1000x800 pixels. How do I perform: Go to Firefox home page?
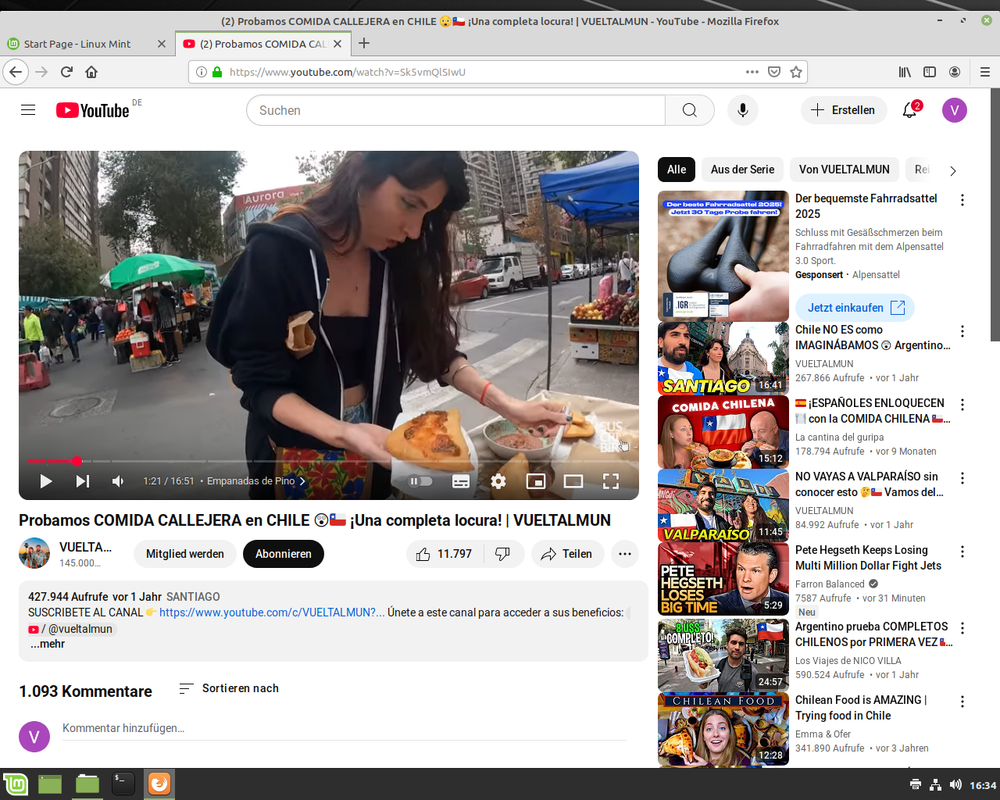click(91, 72)
